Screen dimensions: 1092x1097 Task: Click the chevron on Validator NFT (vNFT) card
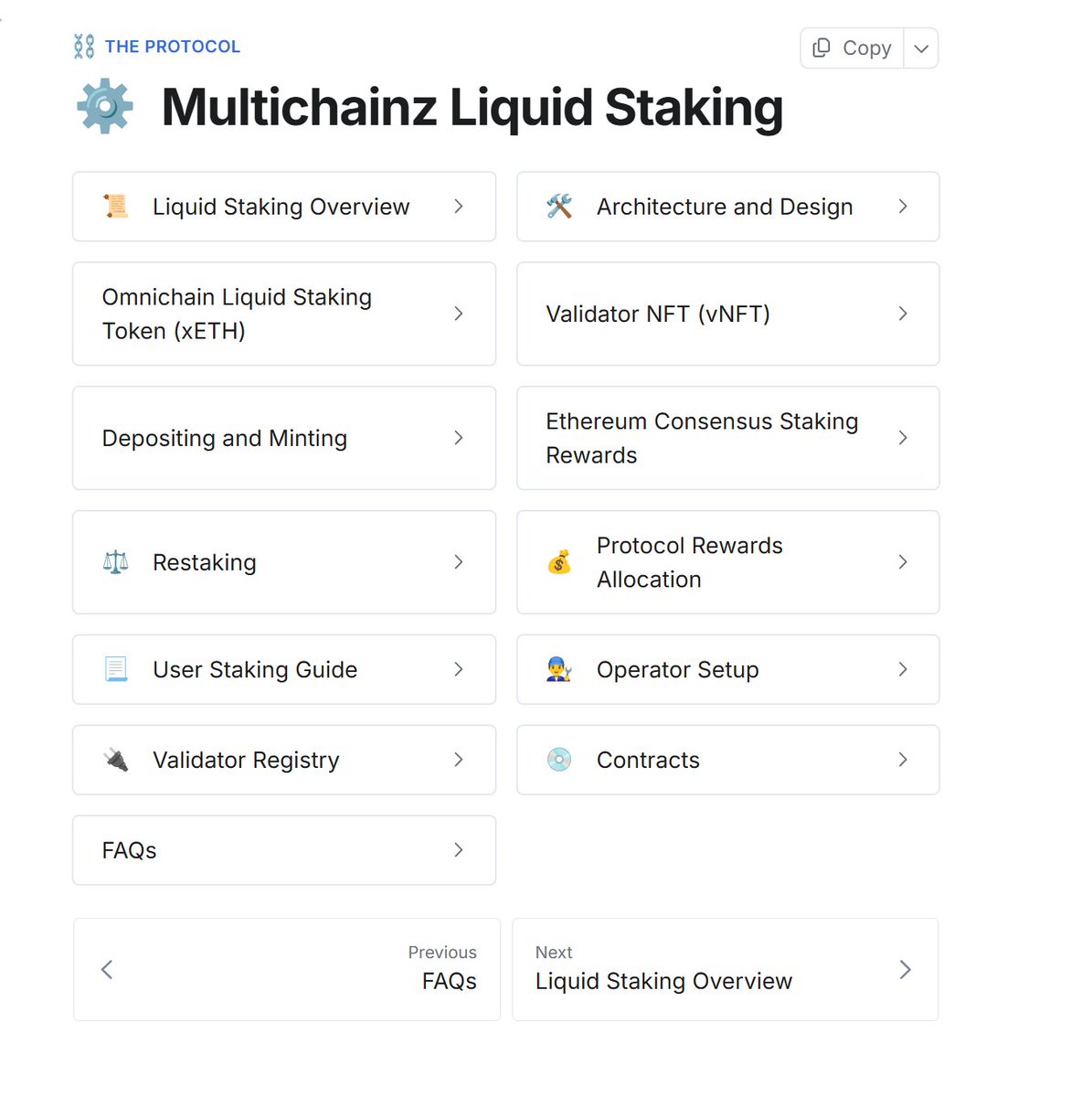coord(903,314)
